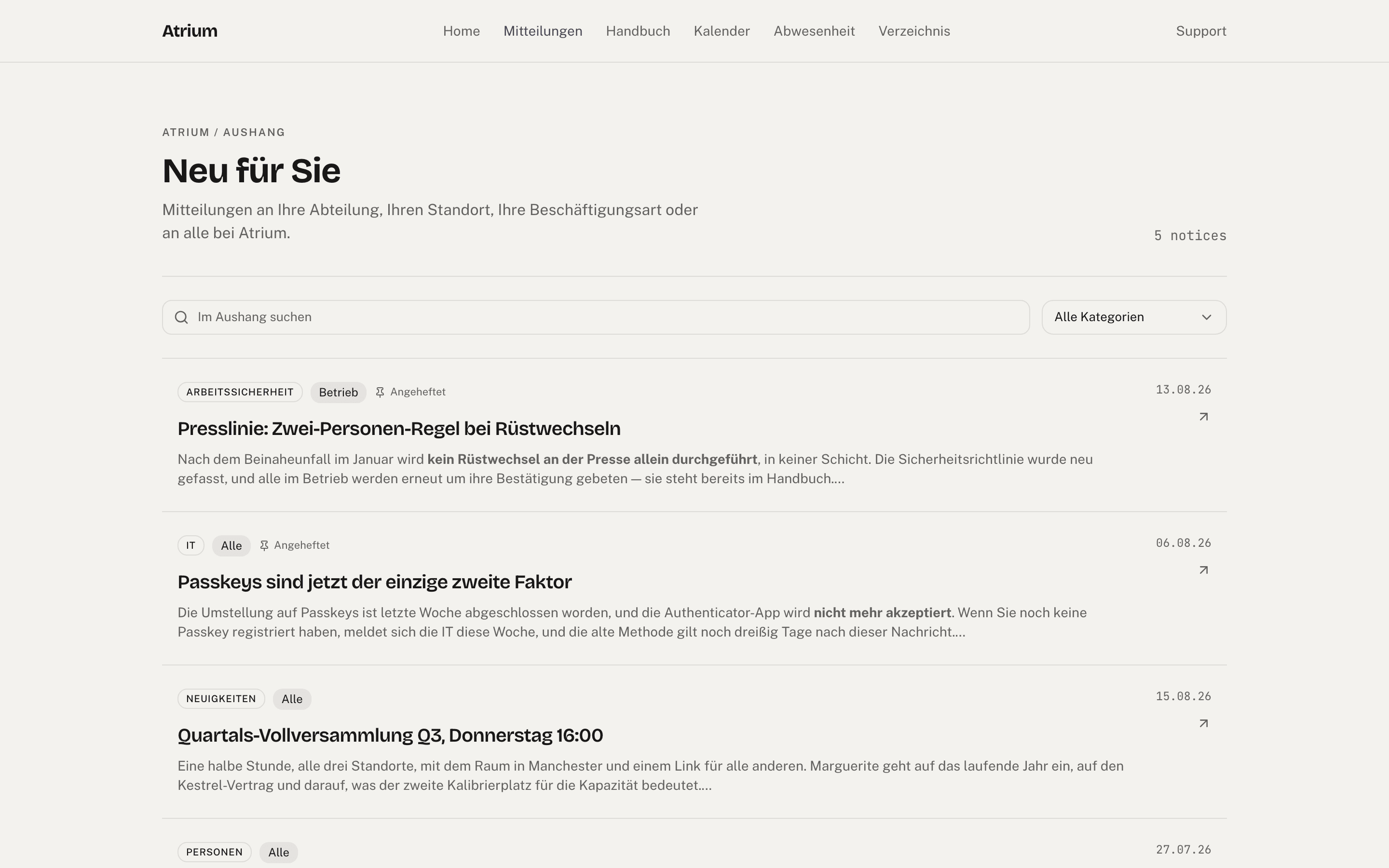This screenshot has width=1389, height=868.
Task: Open the Abwesenheit section
Action: (x=814, y=31)
